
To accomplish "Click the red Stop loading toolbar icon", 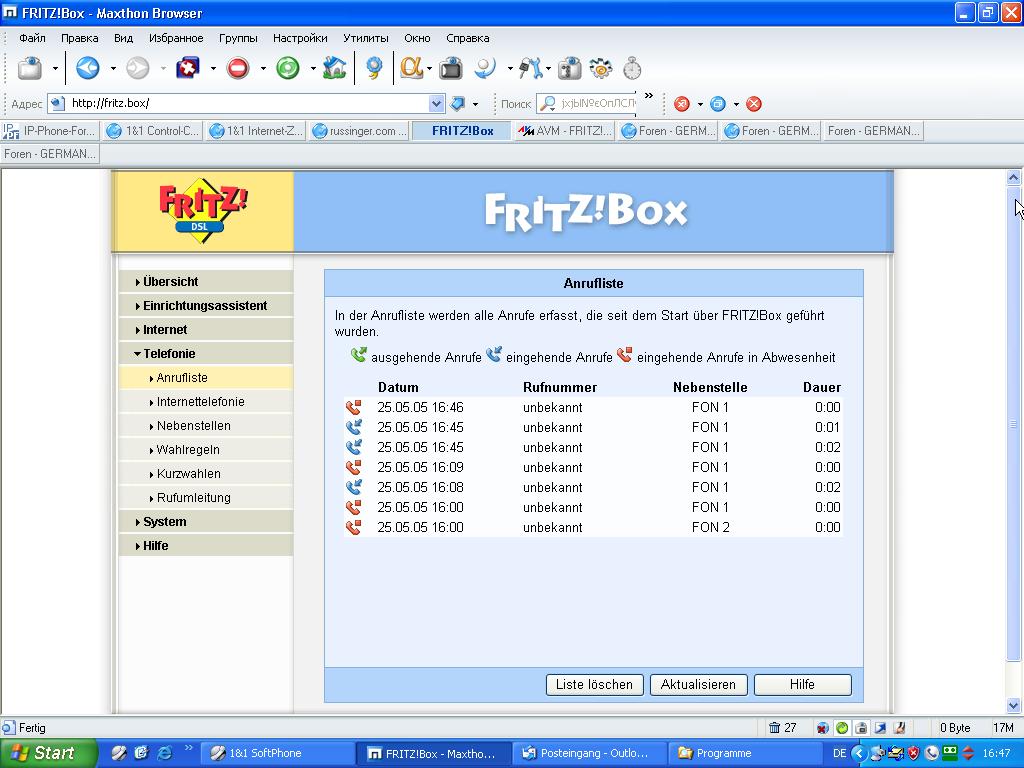I will 238,68.
